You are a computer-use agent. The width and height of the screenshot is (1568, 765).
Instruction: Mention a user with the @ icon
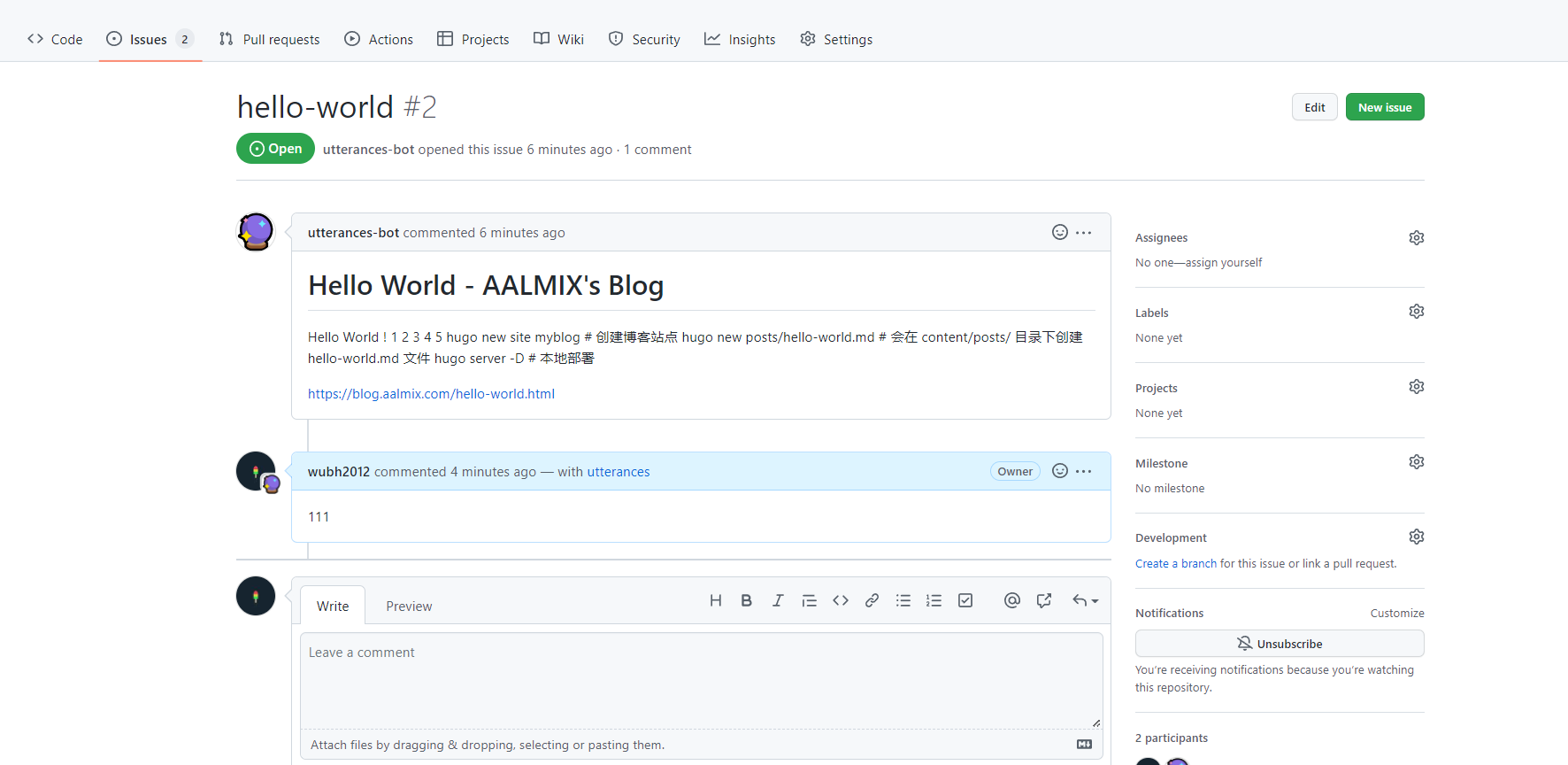point(1012,600)
